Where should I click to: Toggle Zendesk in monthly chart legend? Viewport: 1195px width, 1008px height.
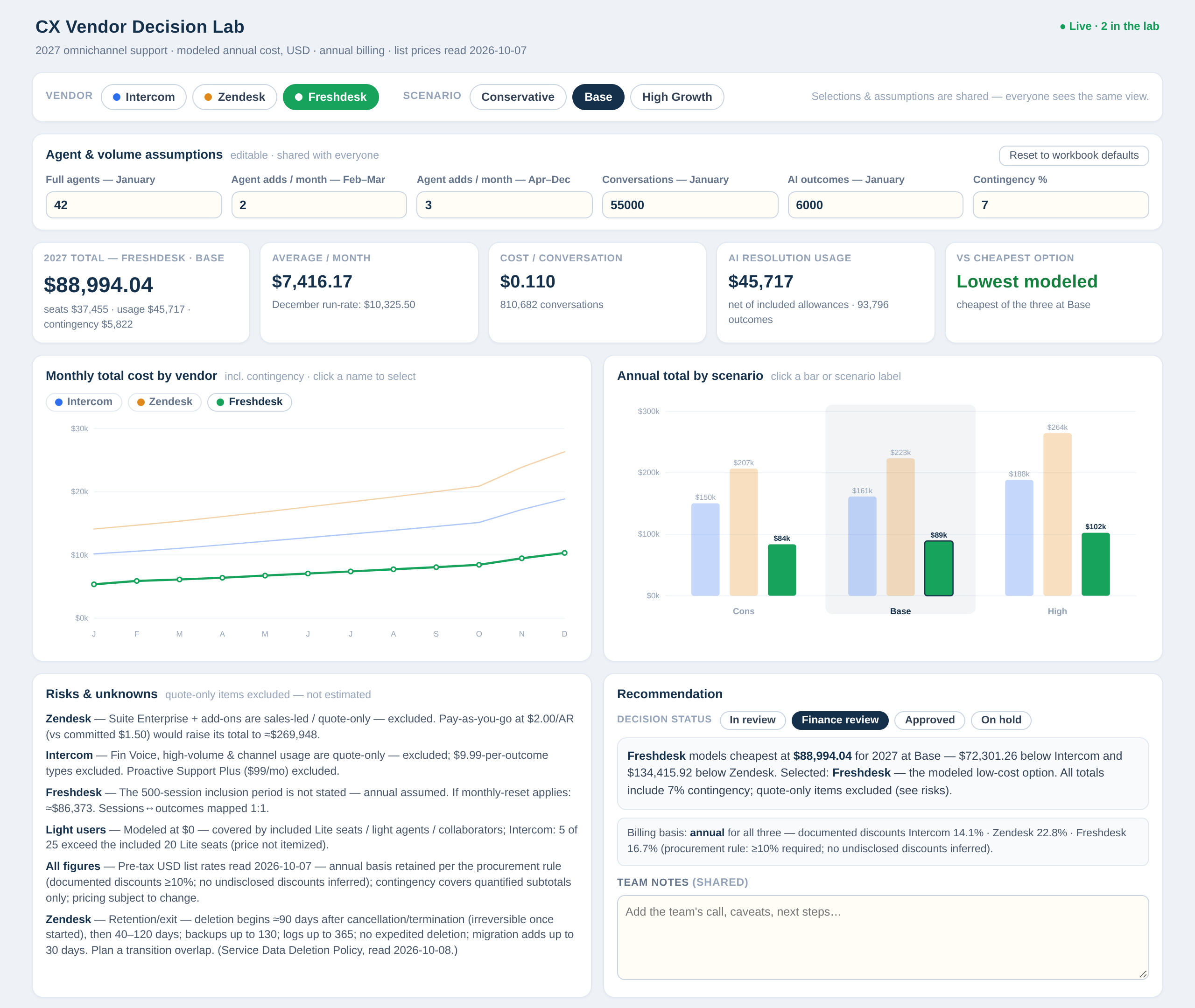pyautogui.click(x=165, y=402)
